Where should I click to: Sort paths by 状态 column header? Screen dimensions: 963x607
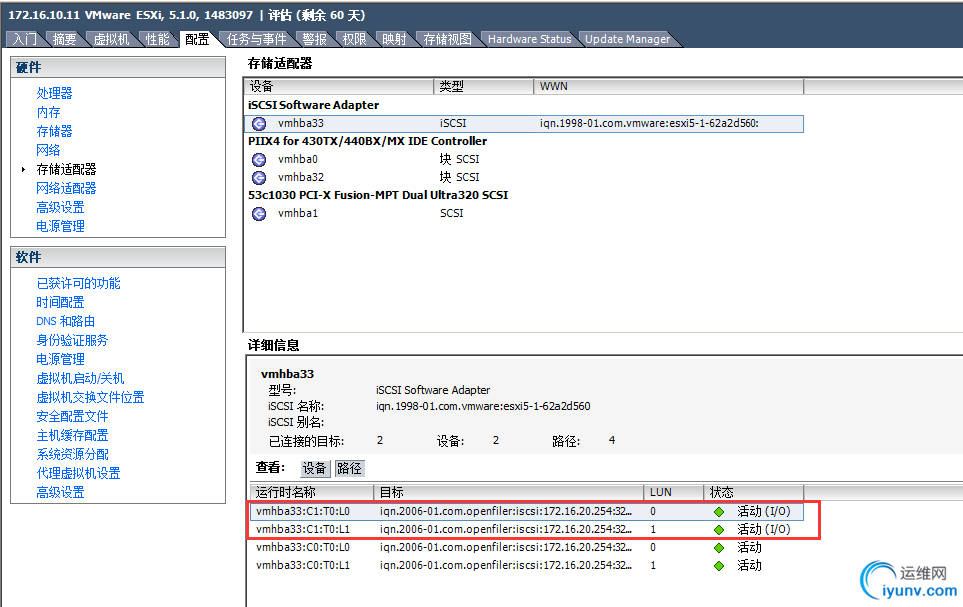pyautogui.click(x=754, y=493)
